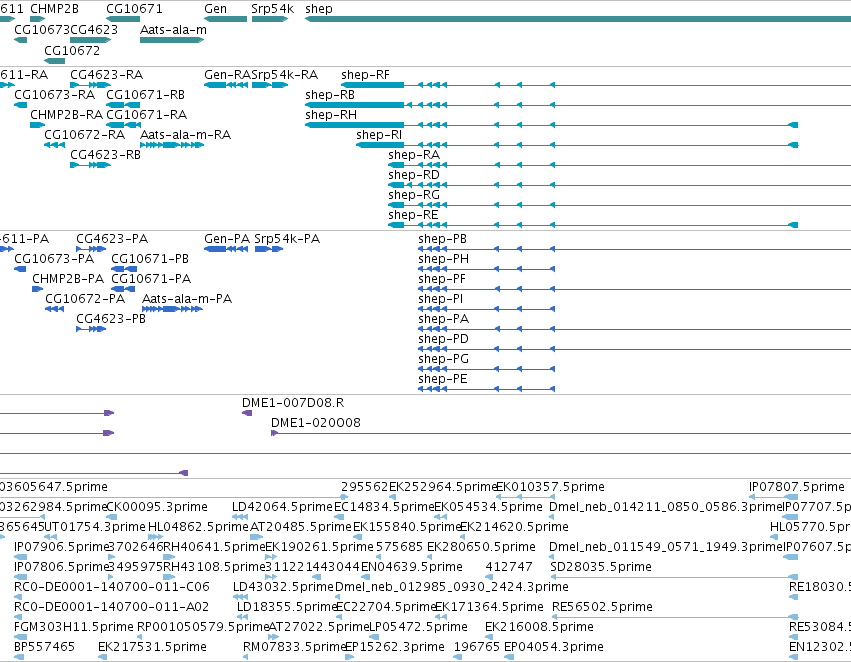Click the HL04862.5prime EST label
This screenshot has height=662, width=851.
(198, 527)
